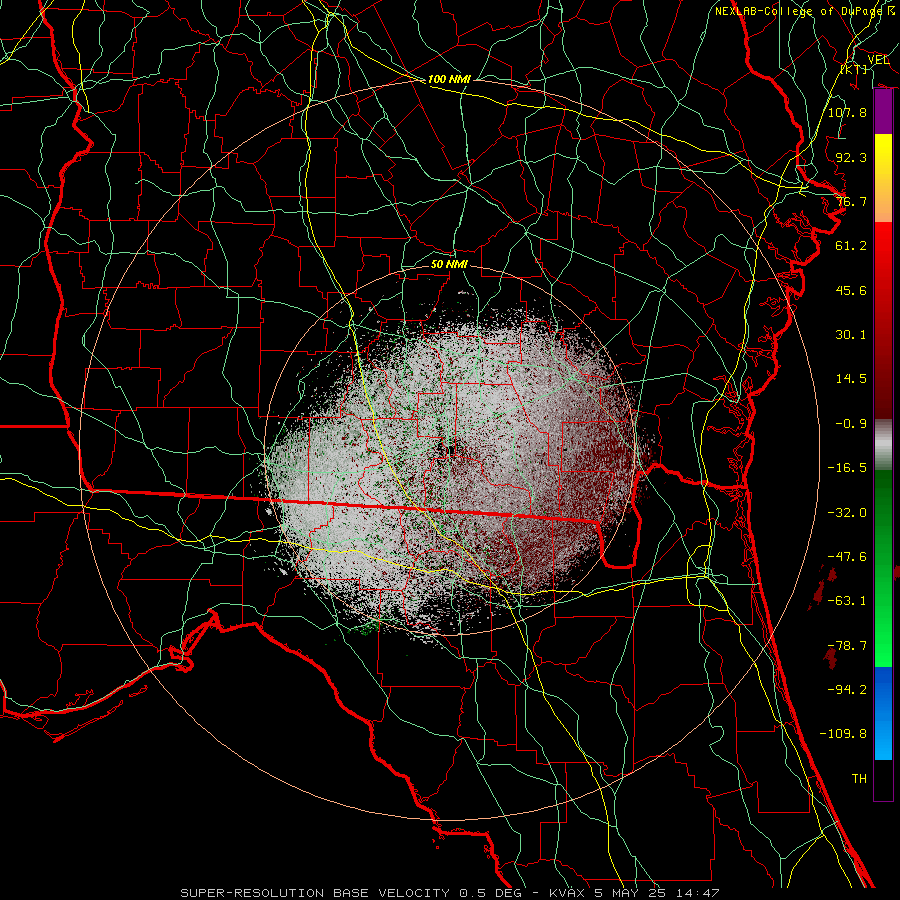Click the "50 NMI" range ring label
Viewport: 900px width, 900px height.
(449, 264)
